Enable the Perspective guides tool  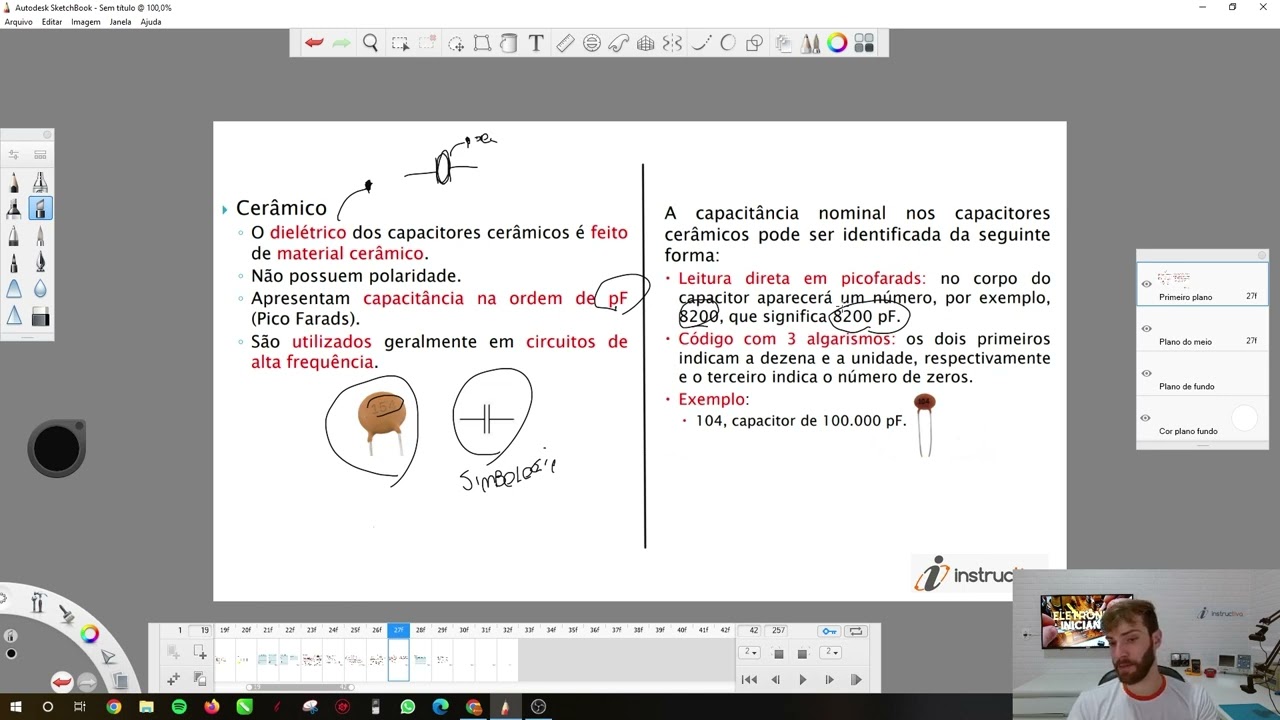coord(646,43)
